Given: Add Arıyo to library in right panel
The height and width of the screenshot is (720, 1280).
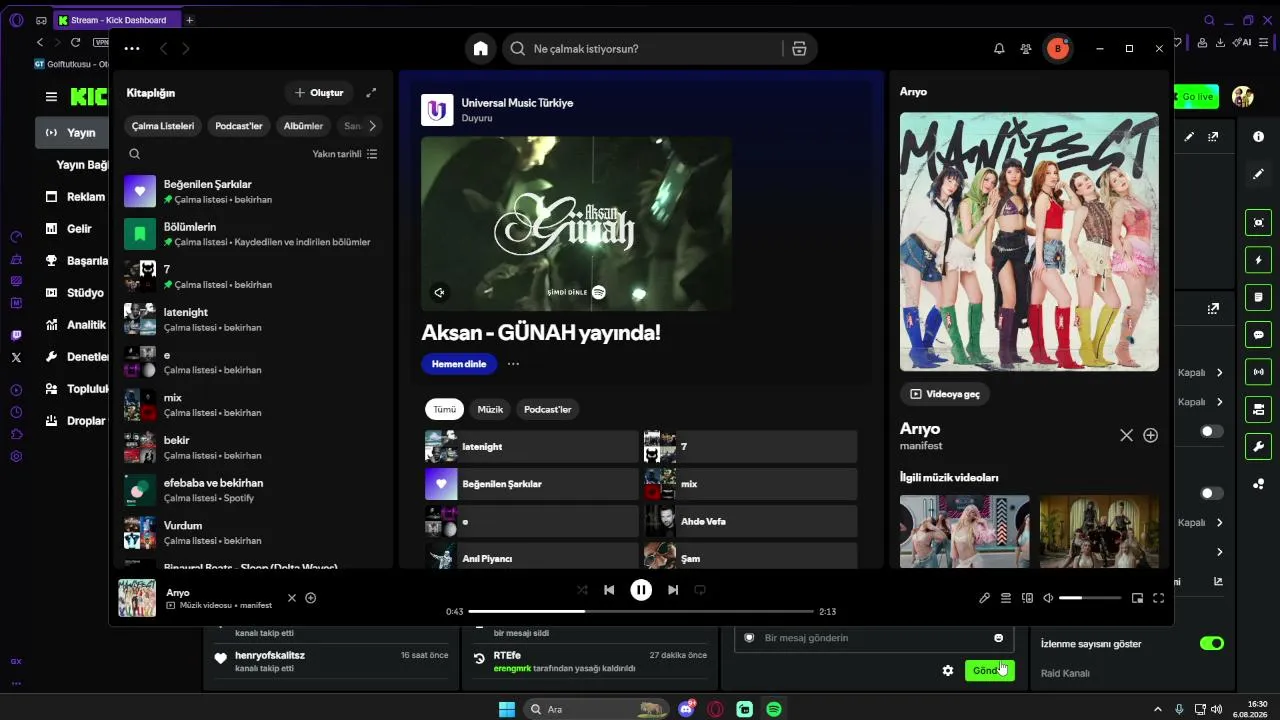Looking at the screenshot, I should (1150, 435).
